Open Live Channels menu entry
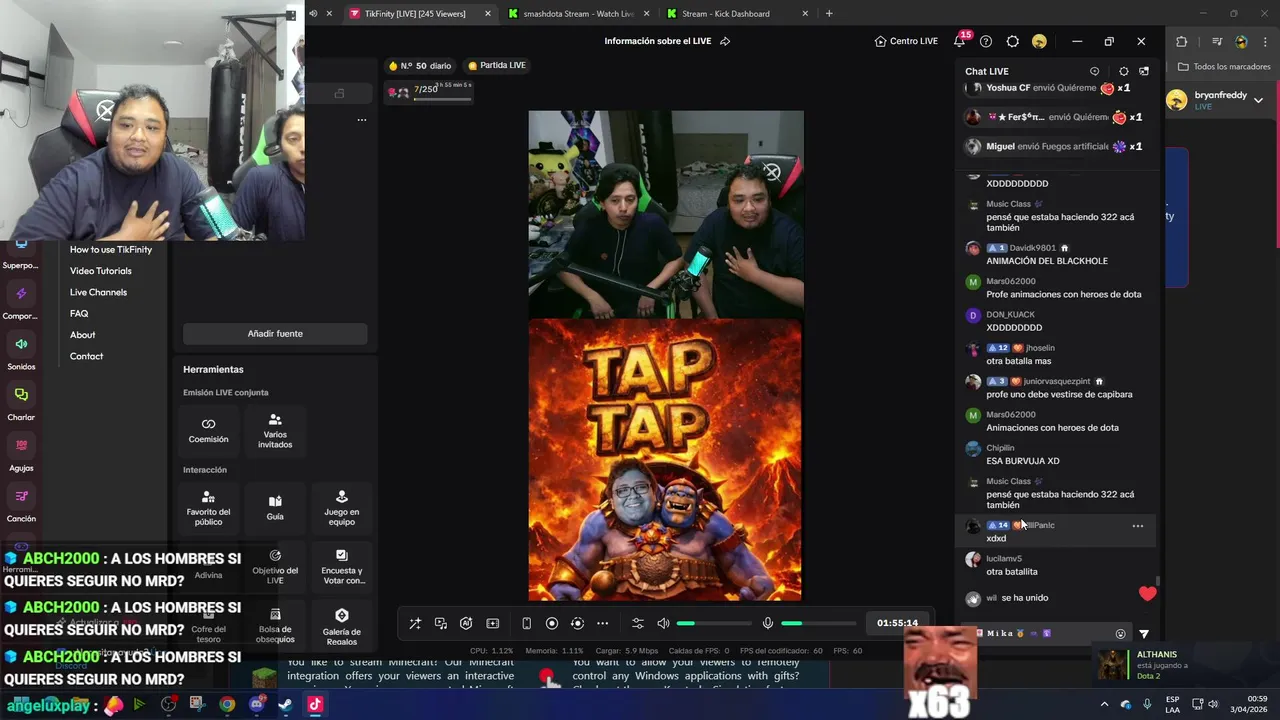 [98, 292]
